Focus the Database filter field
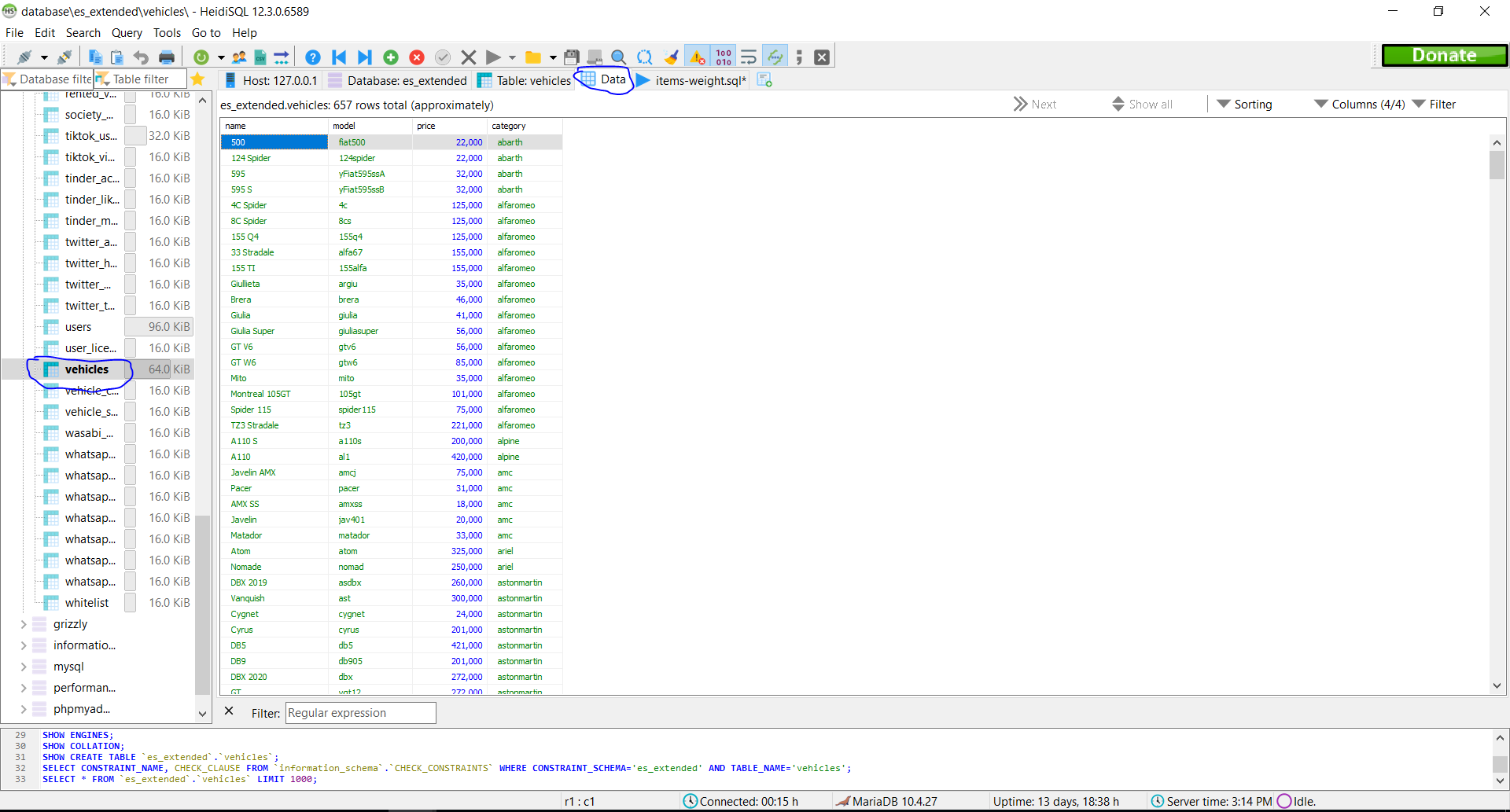 tap(47, 79)
